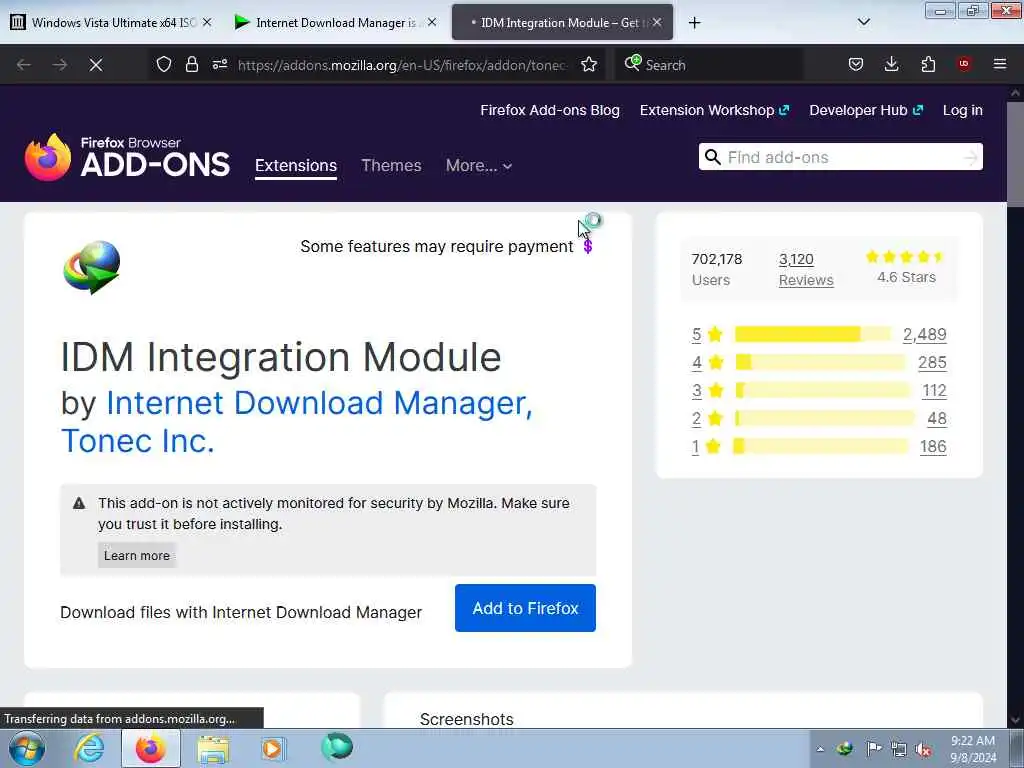Click the purple dollar payment icon
The width and height of the screenshot is (1024, 768).
[x=588, y=246]
